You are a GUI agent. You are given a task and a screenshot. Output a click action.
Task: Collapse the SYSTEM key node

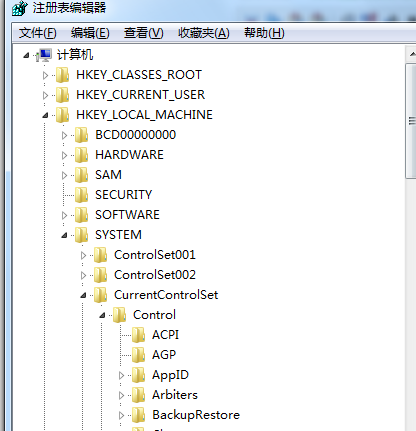tap(64, 236)
